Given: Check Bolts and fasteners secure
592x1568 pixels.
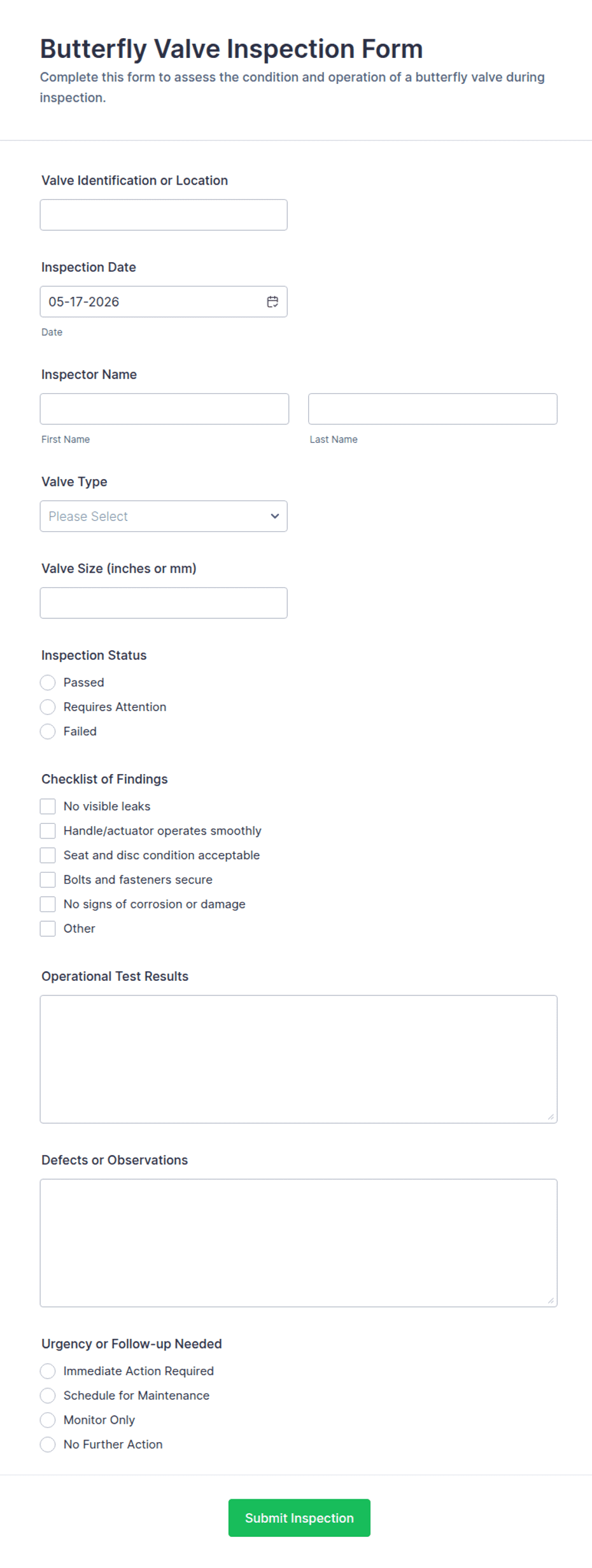Looking at the screenshot, I should point(48,880).
